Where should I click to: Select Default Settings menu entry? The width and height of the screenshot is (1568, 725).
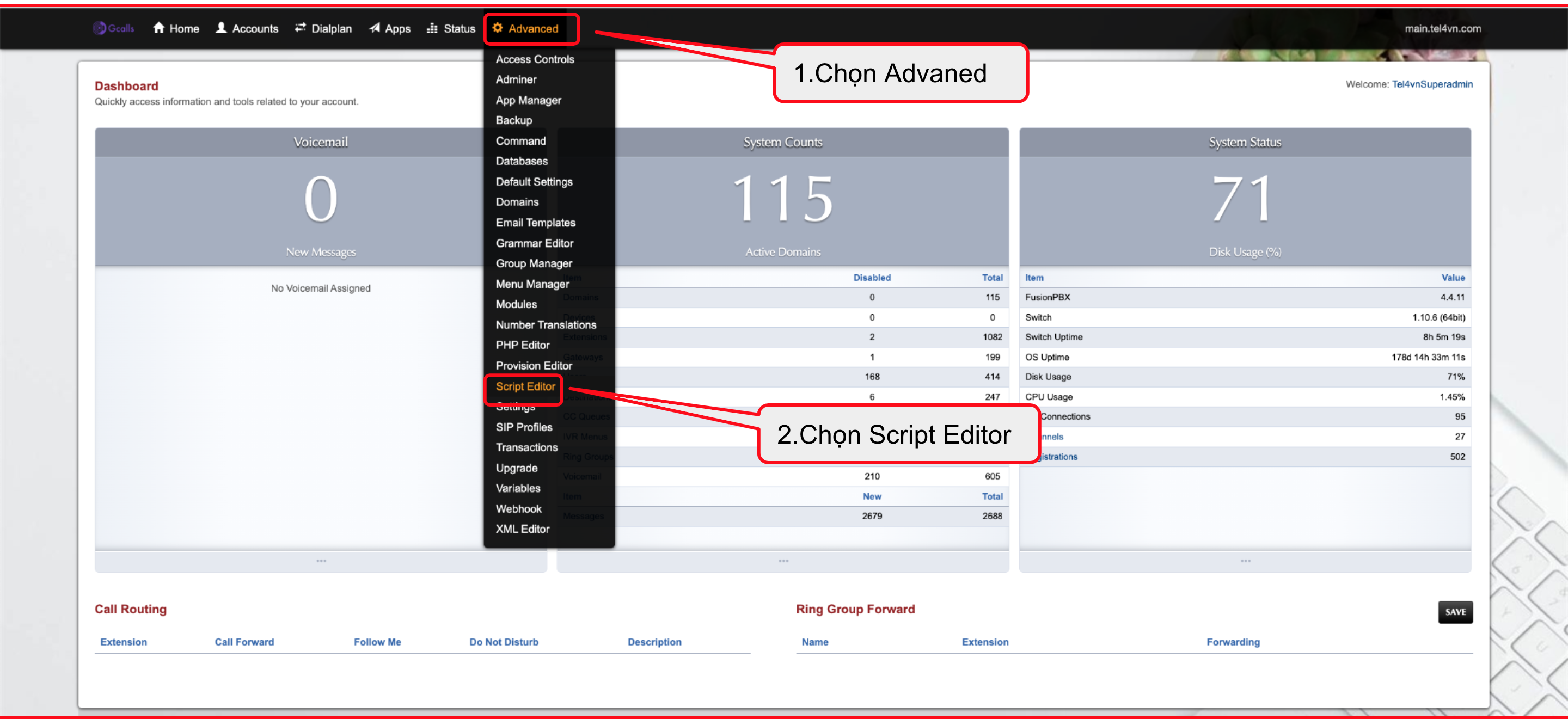[533, 181]
